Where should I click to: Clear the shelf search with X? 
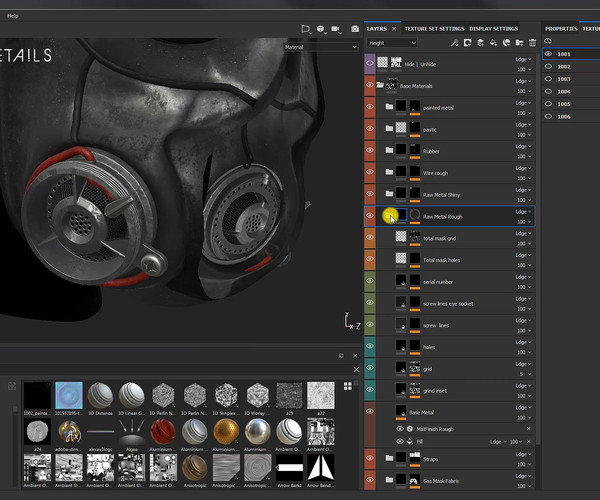(x=356, y=370)
